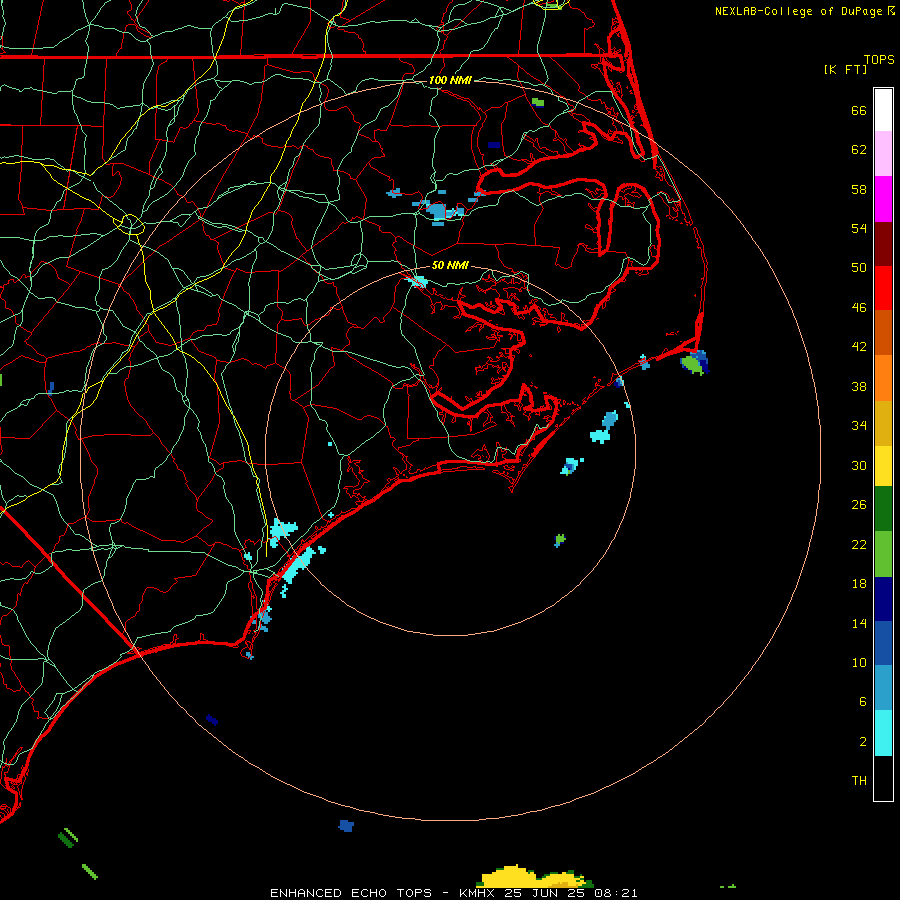Select the dark orange legend swatch

883,333
